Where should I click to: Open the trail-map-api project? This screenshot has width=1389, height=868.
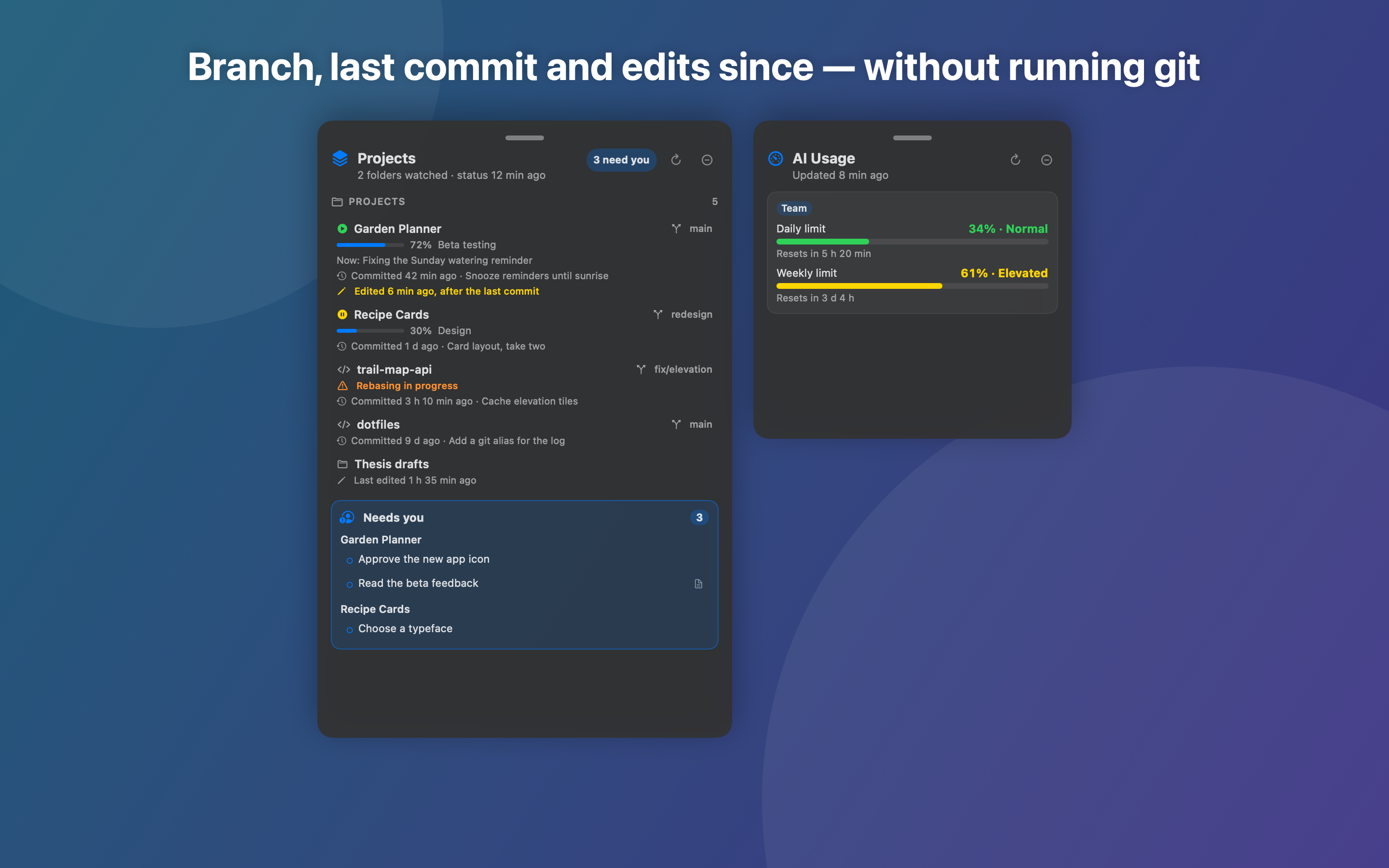(395, 370)
